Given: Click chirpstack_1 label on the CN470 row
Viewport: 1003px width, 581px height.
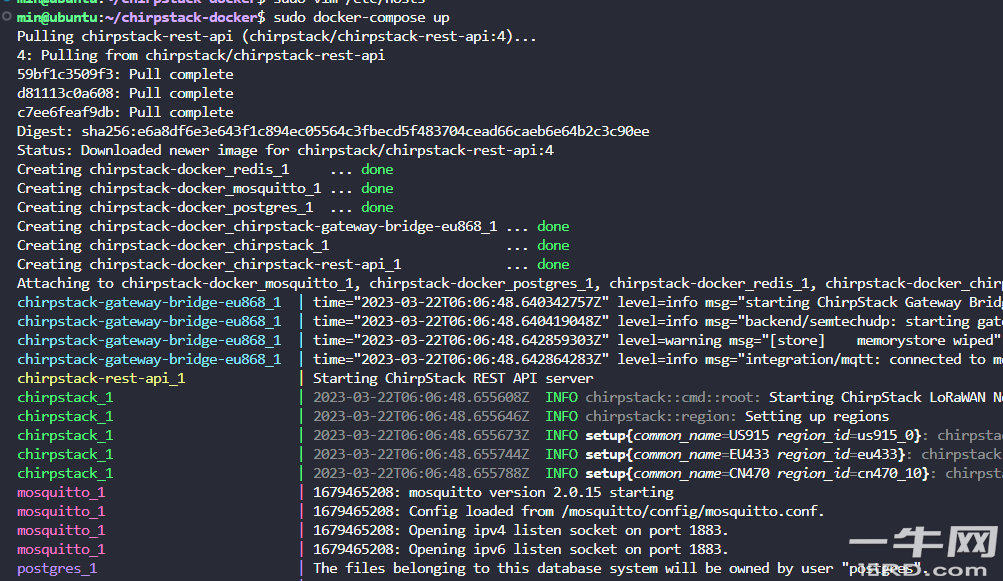Looking at the screenshot, I should (65, 474).
